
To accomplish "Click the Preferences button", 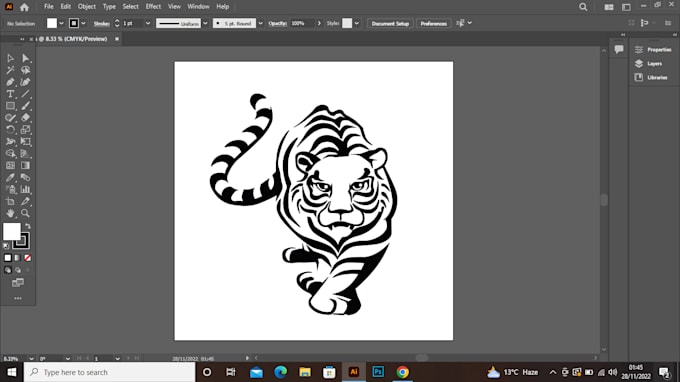I will pyautogui.click(x=433, y=23).
